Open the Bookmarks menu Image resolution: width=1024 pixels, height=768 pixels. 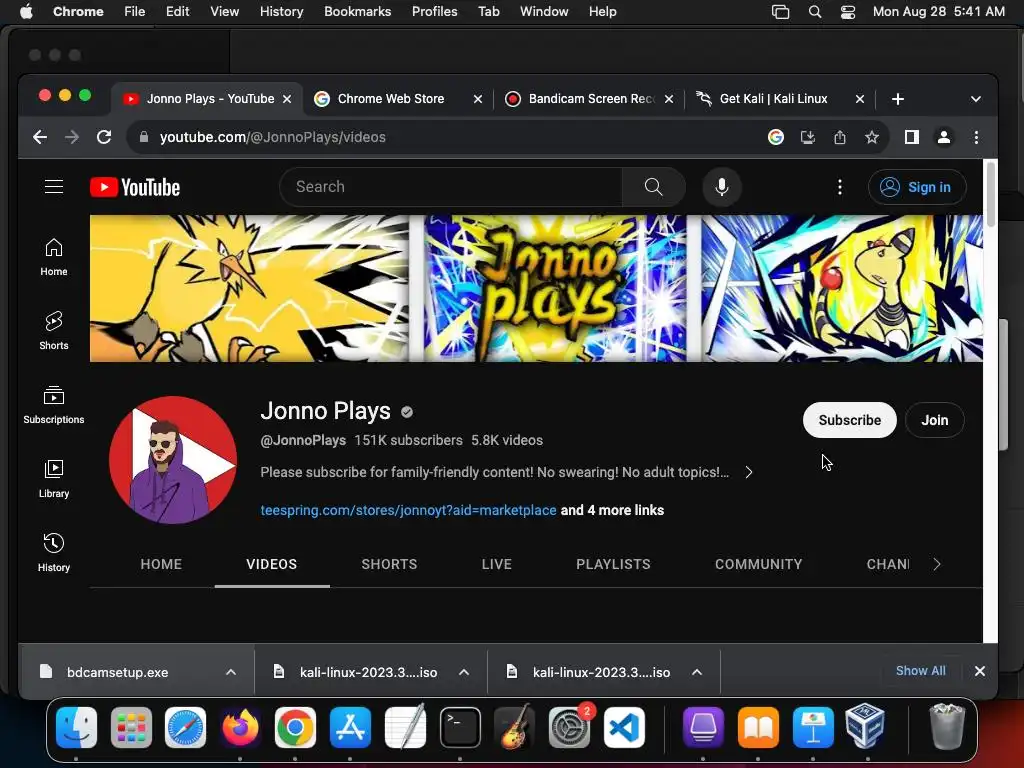[x=357, y=12]
